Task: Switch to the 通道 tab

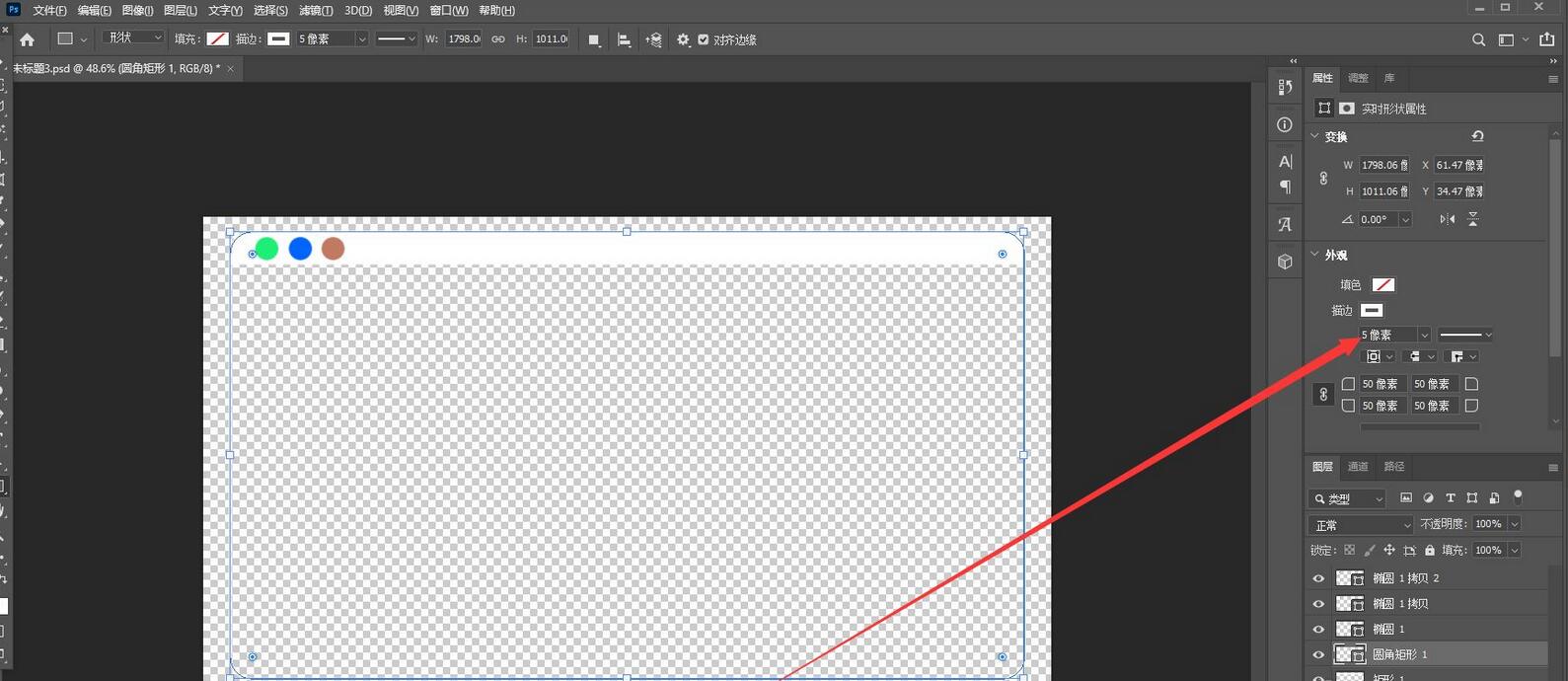Action: pyautogui.click(x=1359, y=466)
